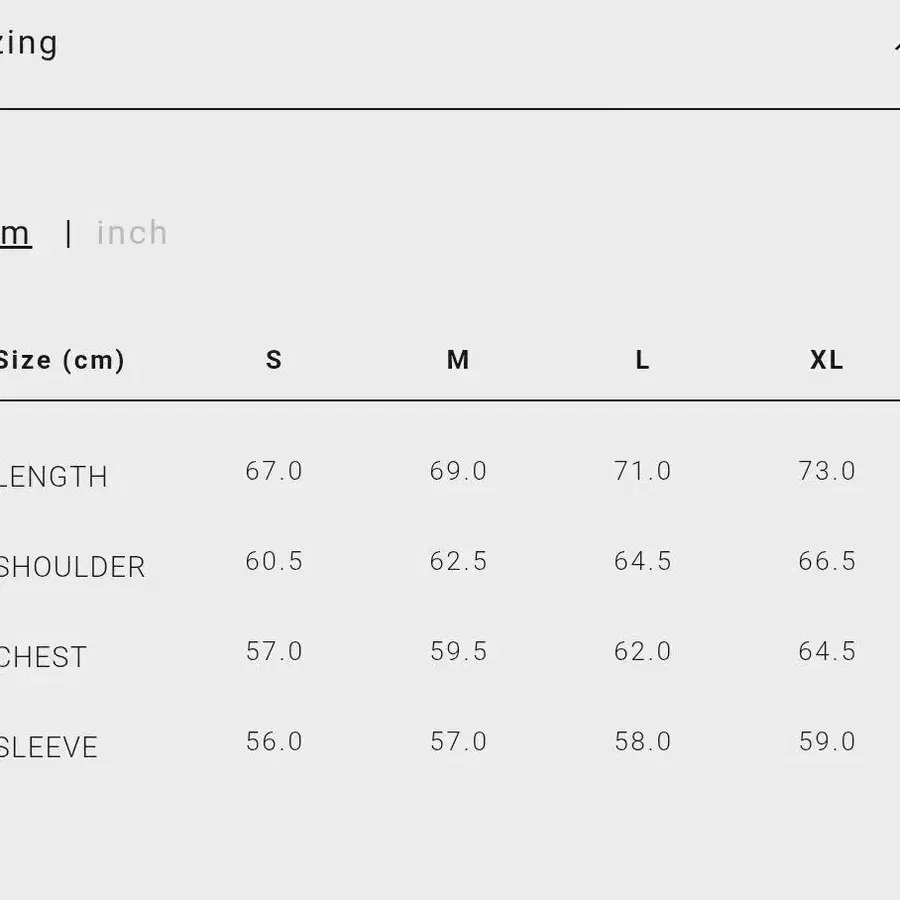Click the 56.0 sleeve value for S

[x=274, y=741]
